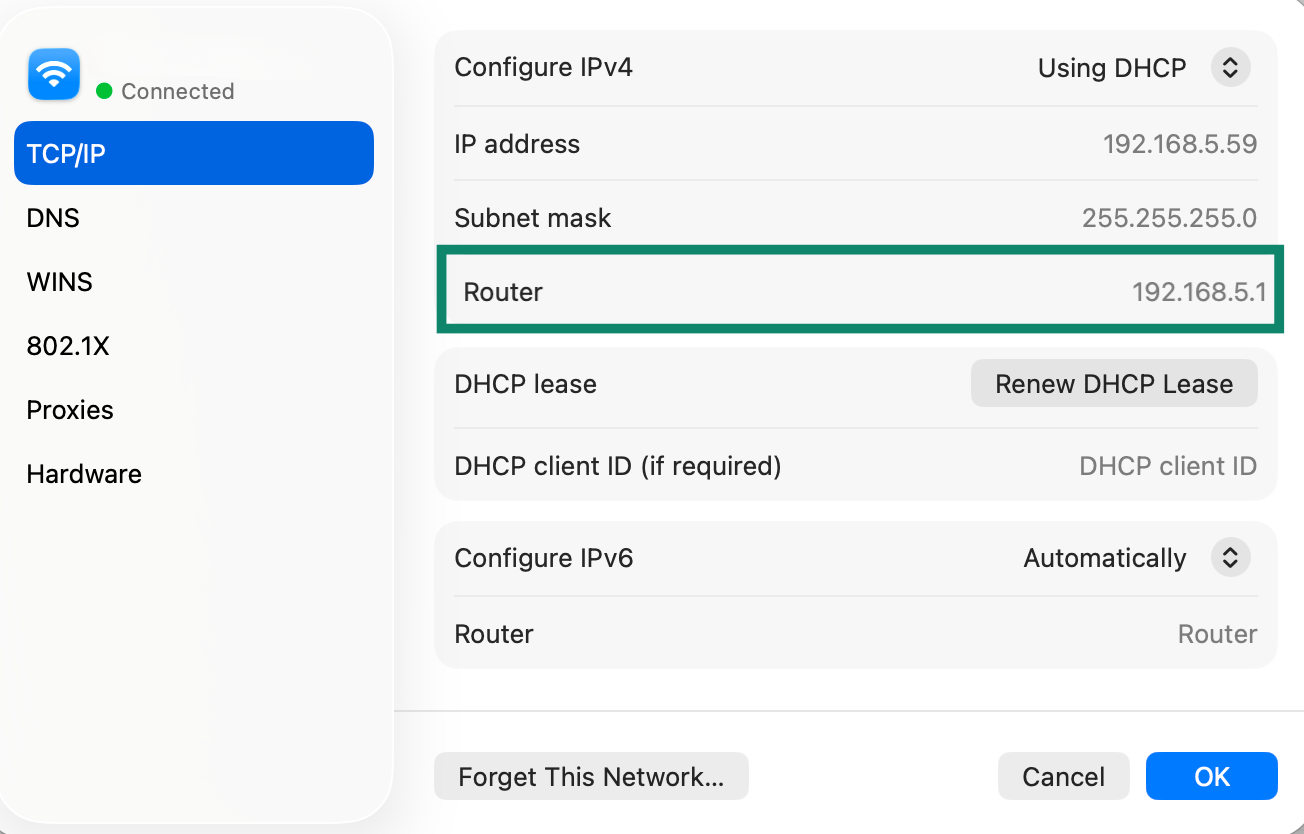1304x834 pixels.
Task: Click the highlighted Router address 192.168.5.1
Action: click(1199, 292)
